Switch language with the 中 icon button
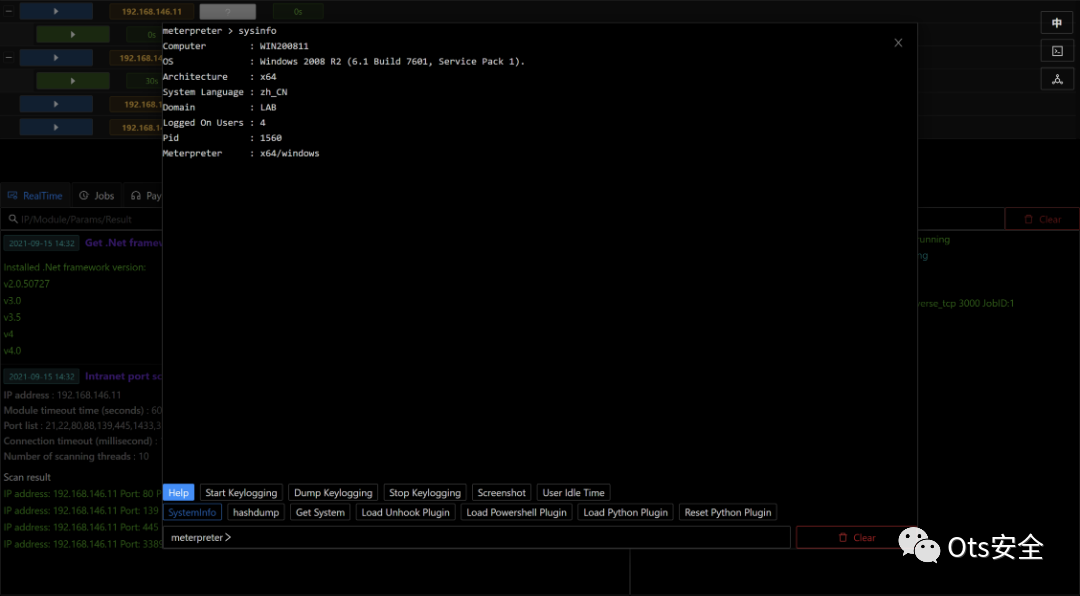 pyautogui.click(x=1057, y=23)
